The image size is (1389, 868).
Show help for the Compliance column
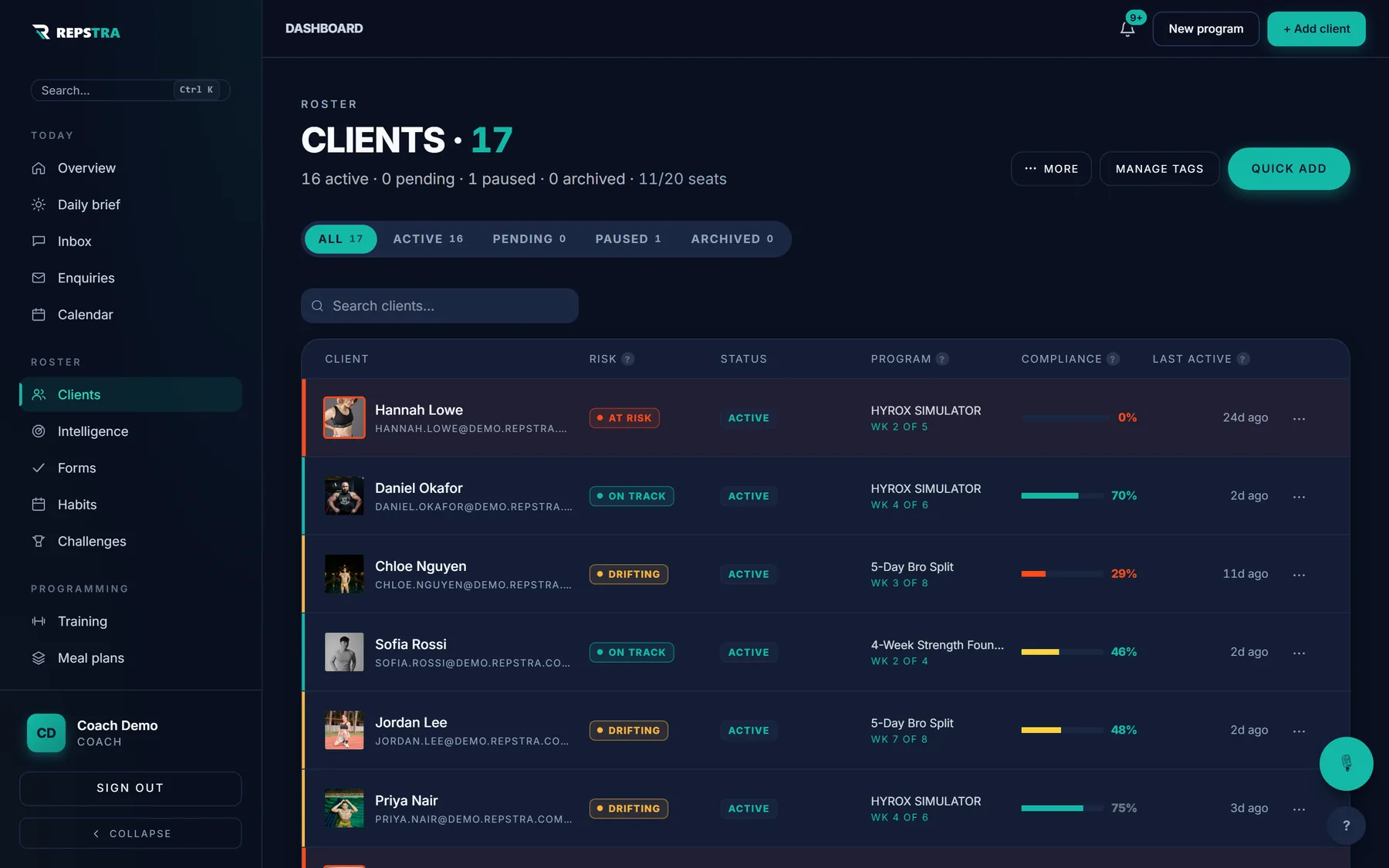pyautogui.click(x=1113, y=359)
